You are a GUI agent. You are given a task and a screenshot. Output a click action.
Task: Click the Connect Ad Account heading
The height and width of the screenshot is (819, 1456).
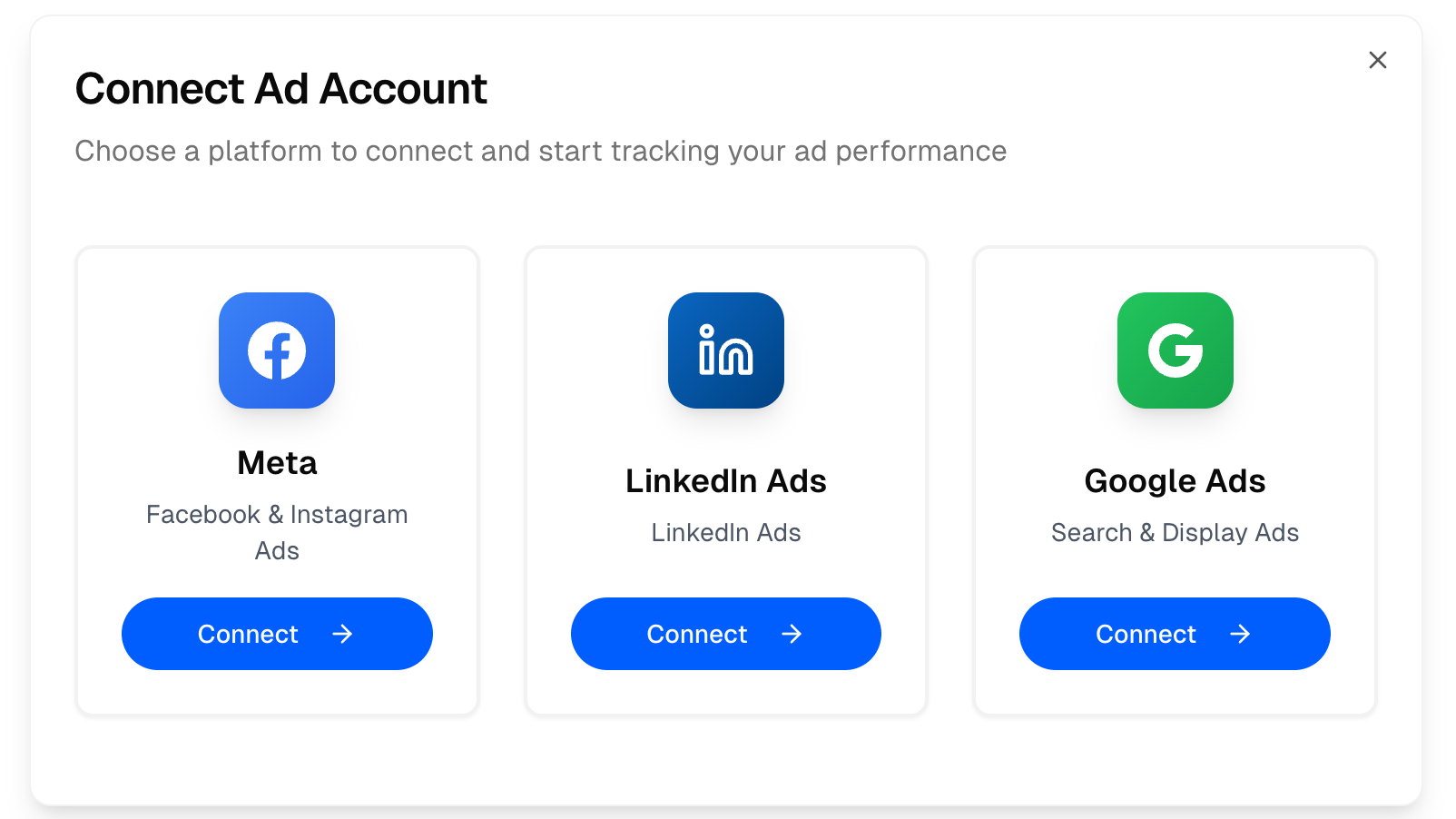[280, 88]
